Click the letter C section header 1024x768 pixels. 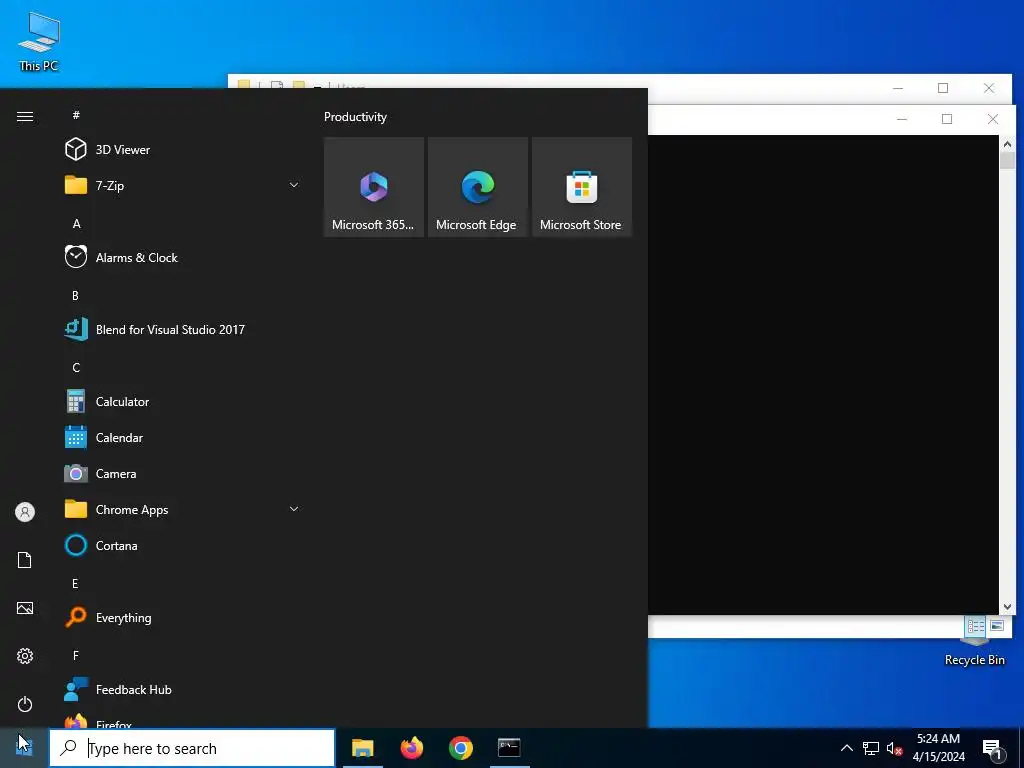[x=76, y=367]
